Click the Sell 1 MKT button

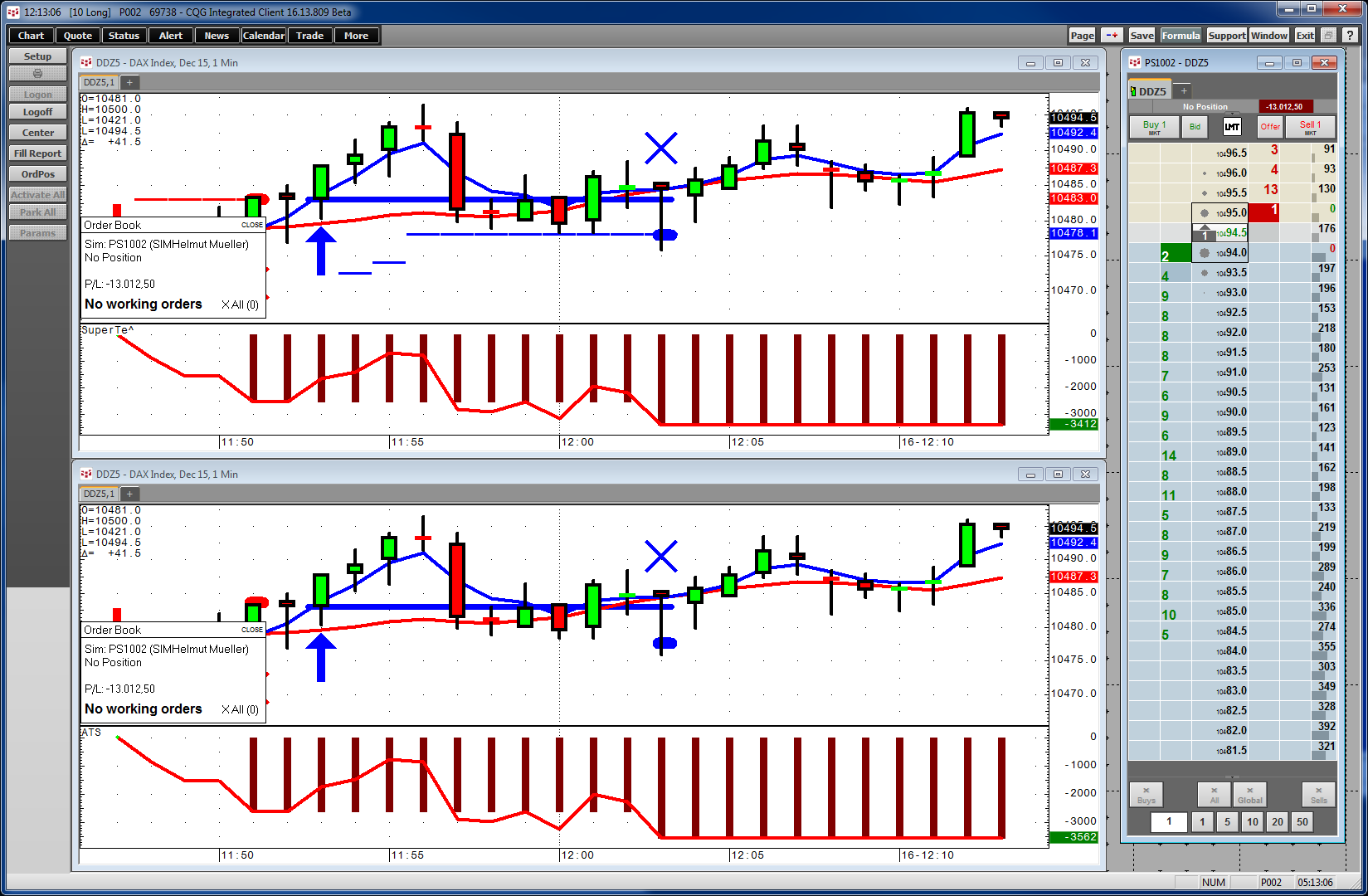[1311, 127]
